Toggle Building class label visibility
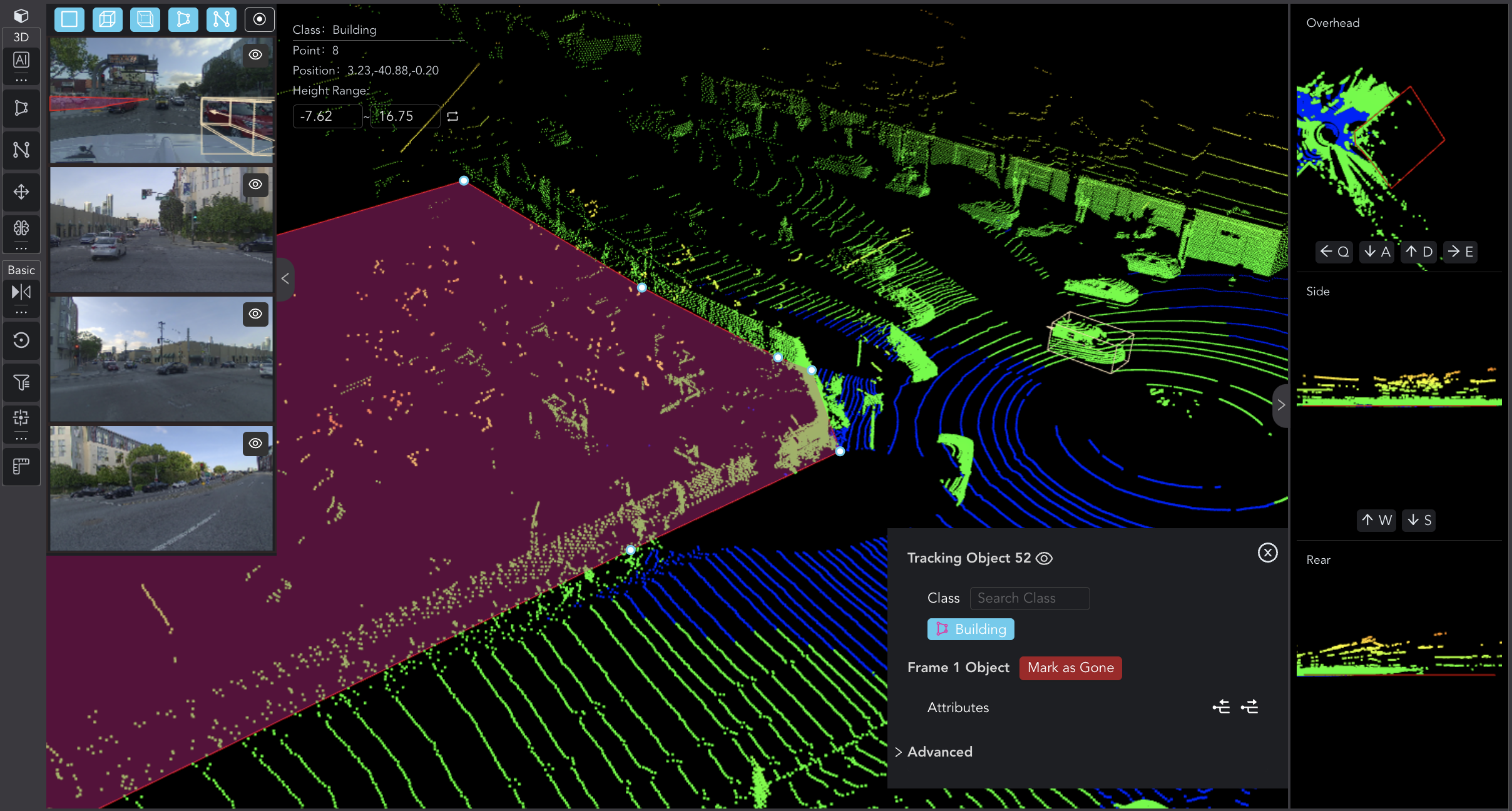The image size is (1512, 811). [x=970, y=629]
